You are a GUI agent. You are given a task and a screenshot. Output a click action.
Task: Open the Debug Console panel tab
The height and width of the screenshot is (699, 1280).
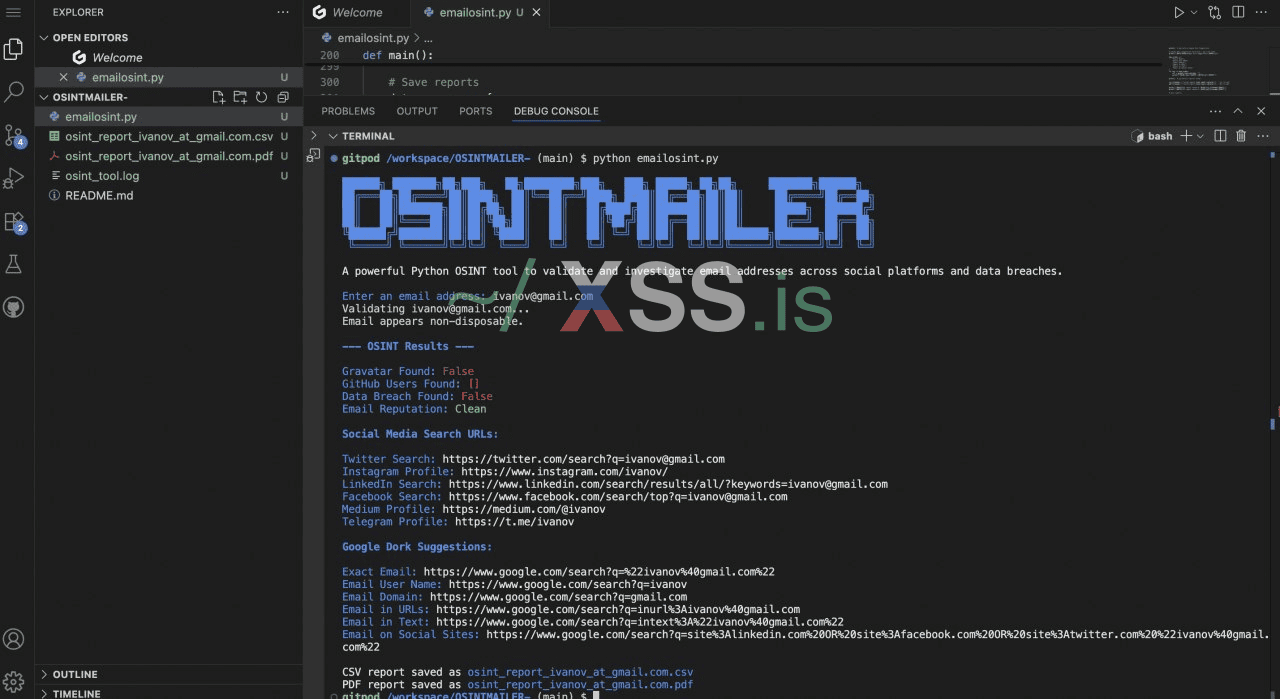(556, 111)
